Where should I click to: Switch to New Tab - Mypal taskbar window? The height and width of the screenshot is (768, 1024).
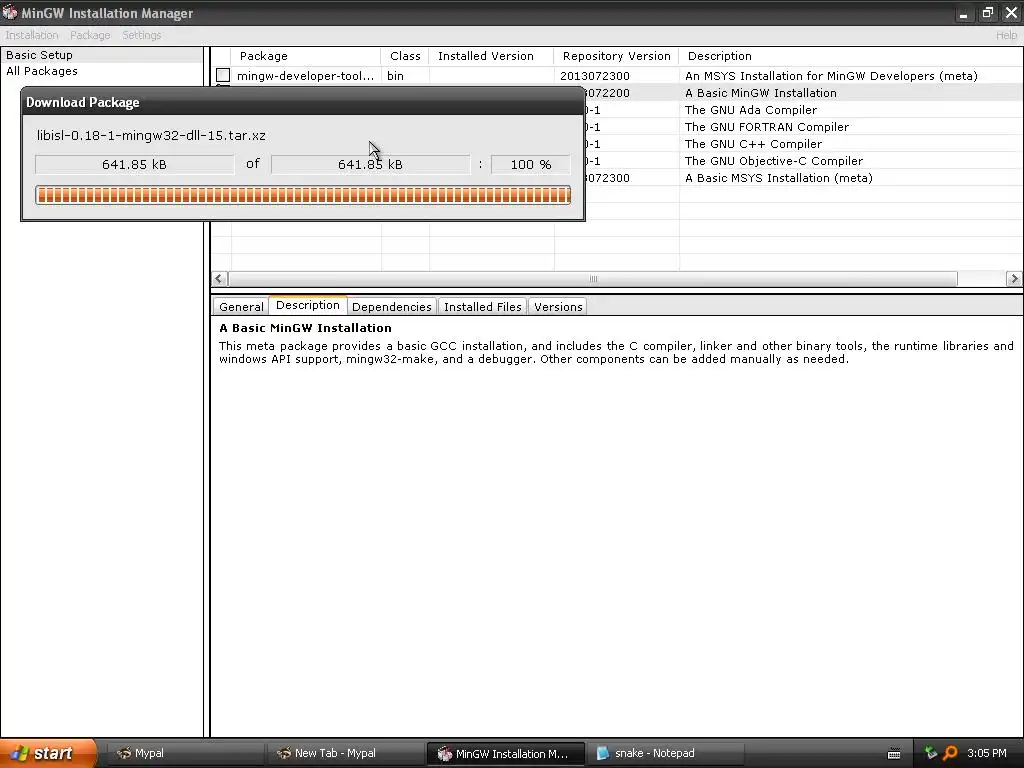point(344,753)
